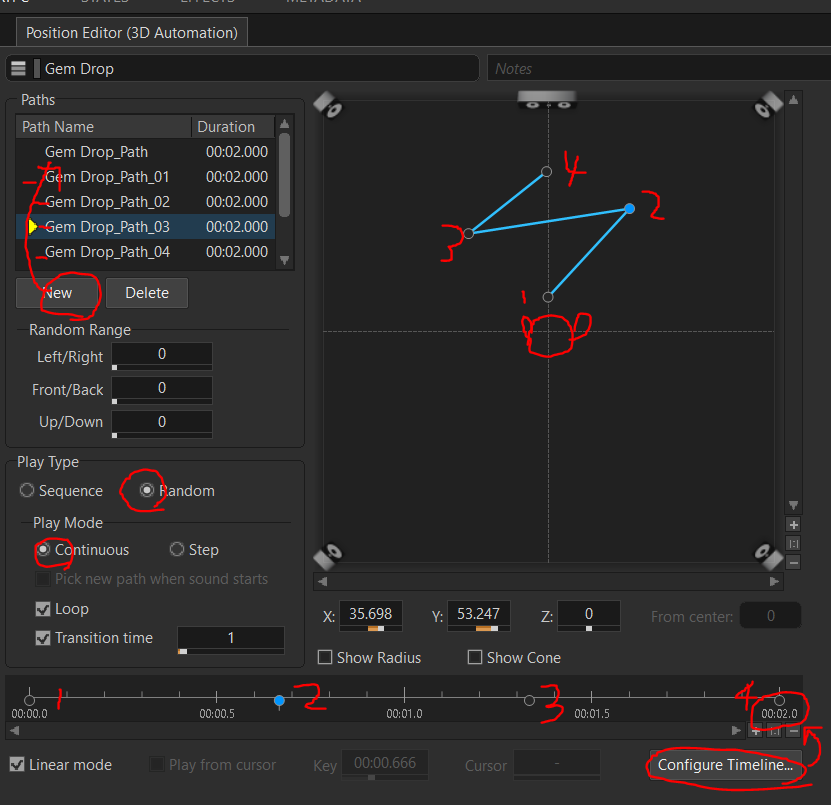Click the Up/Down random range field
The width and height of the screenshot is (831, 805).
click(x=162, y=422)
